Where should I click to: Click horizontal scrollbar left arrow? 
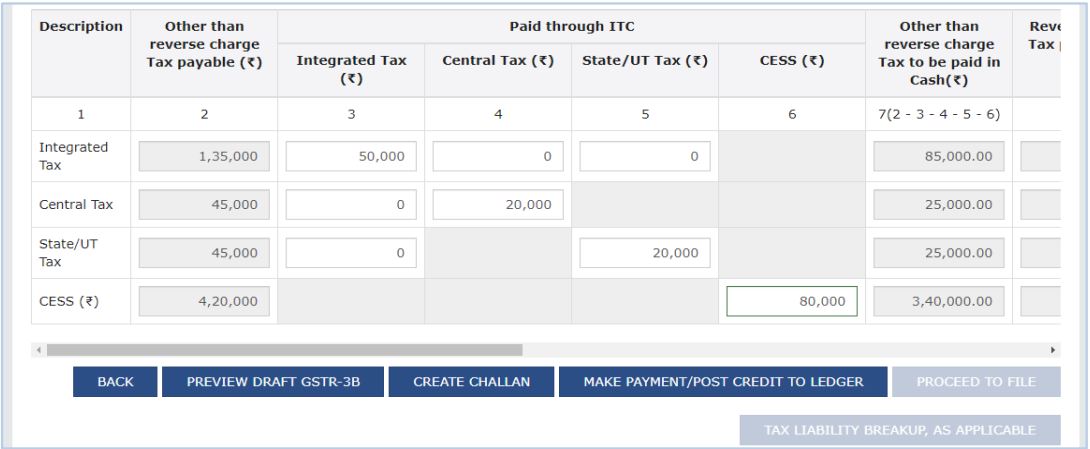coord(41,351)
